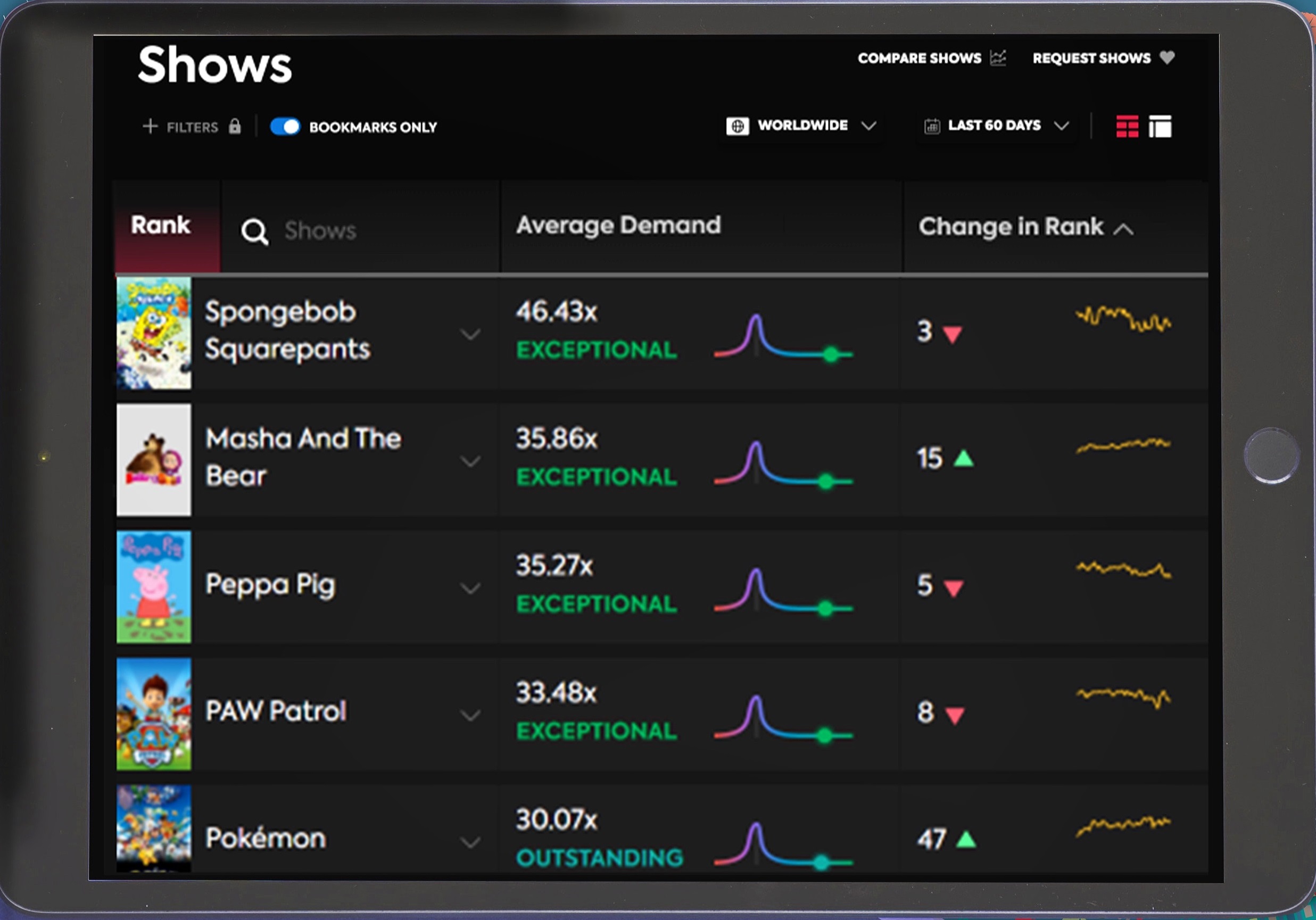Click the Exceptional label for PAW Patrol
Image resolution: width=1316 pixels, height=920 pixels.
(x=597, y=732)
